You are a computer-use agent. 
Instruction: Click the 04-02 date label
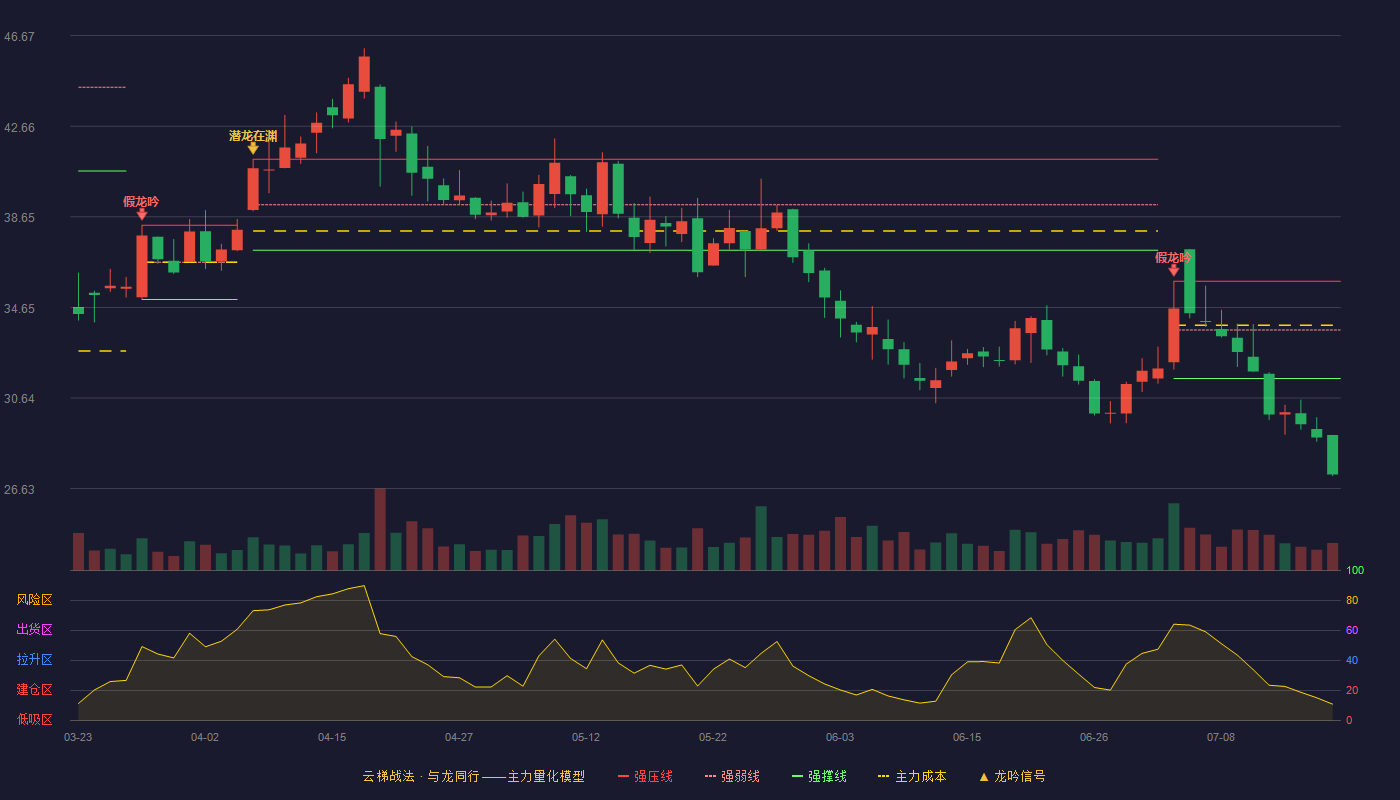tap(205, 737)
